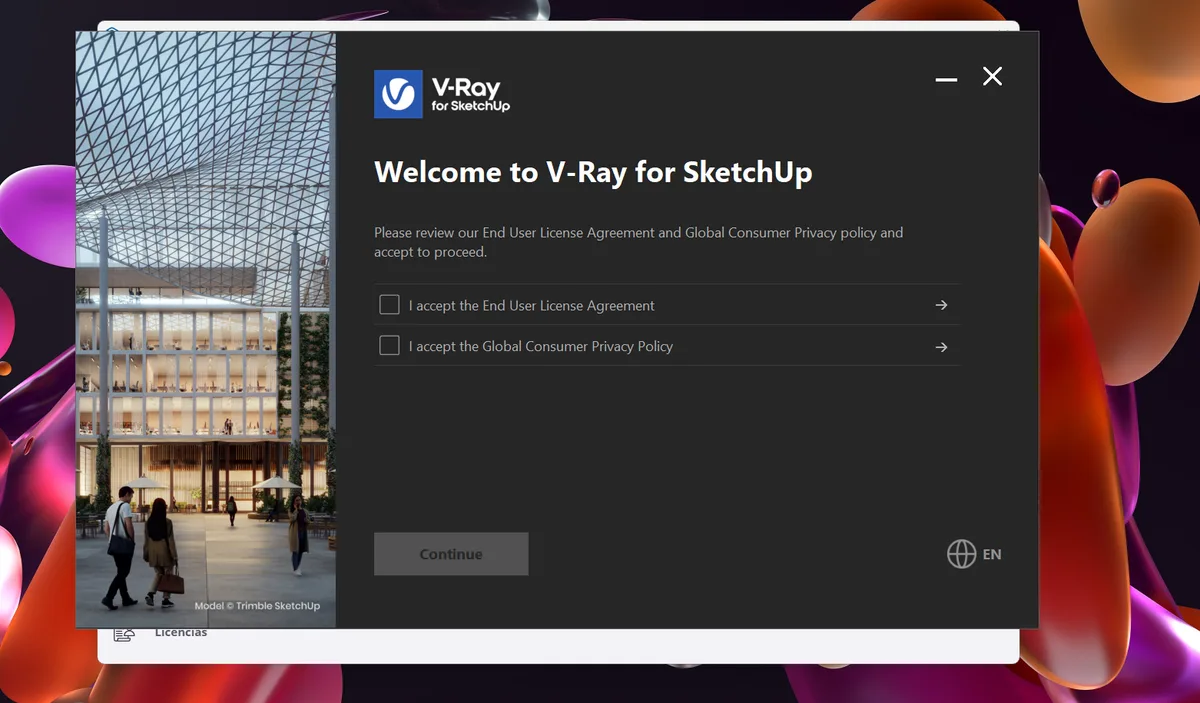This screenshot has height=703, width=1200.
Task: Click the V-Ray logo icon
Action: pos(398,94)
